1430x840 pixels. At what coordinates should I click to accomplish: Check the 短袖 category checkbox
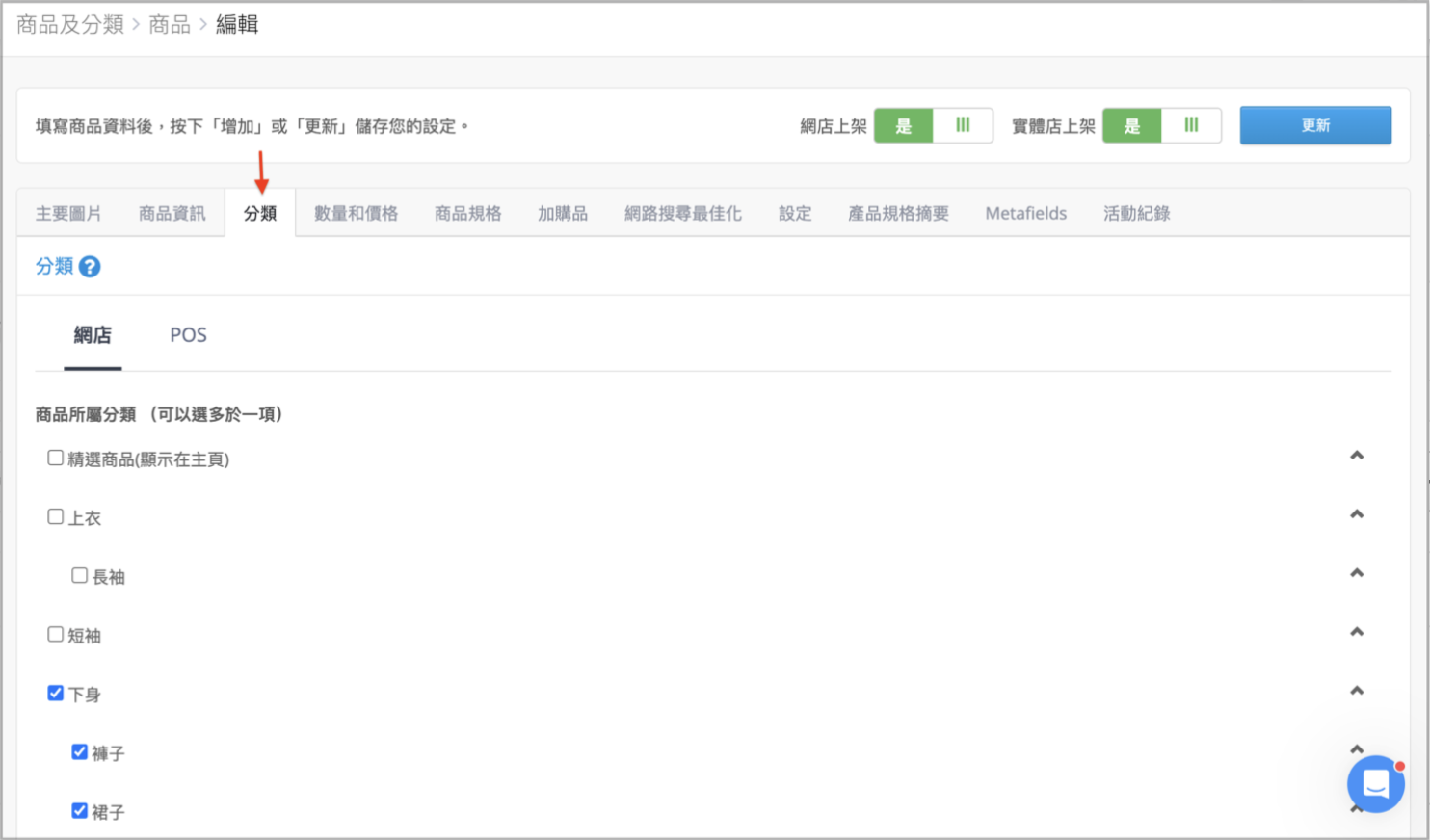(x=56, y=635)
